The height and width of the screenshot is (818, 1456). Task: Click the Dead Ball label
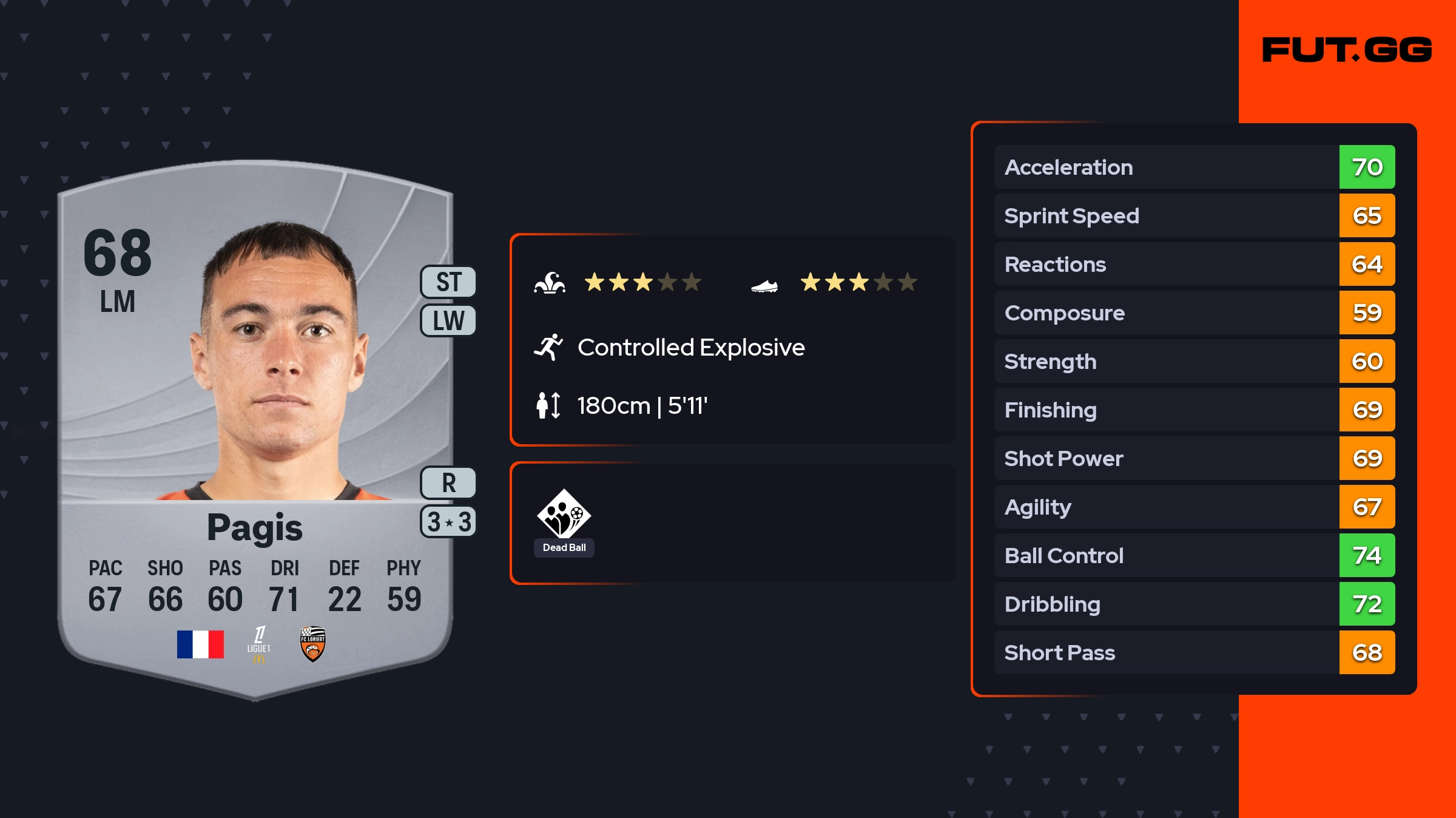pos(564,547)
